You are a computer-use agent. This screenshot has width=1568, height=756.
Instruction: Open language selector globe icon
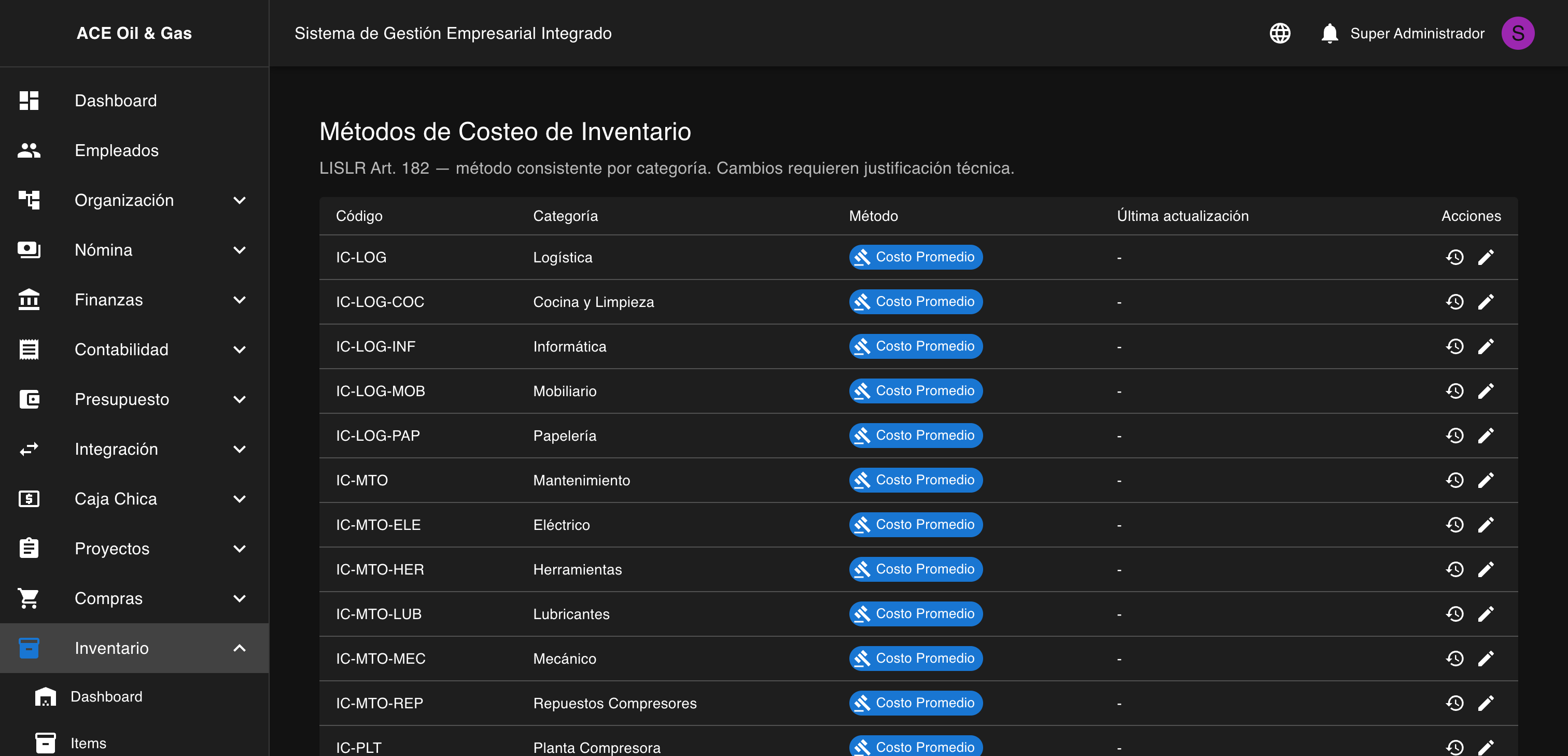pyautogui.click(x=1280, y=33)
